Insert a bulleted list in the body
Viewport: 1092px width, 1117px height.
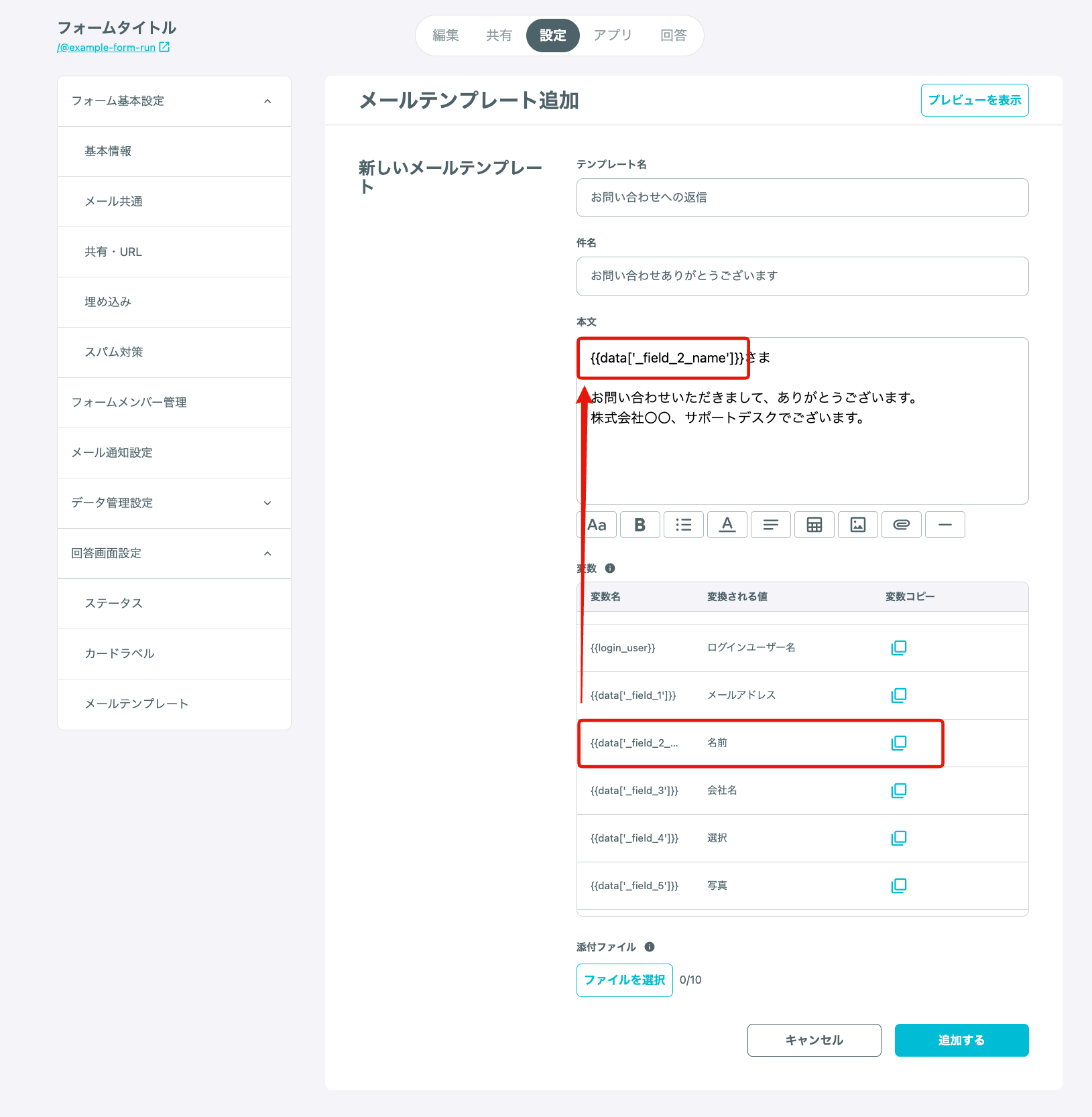coord(684,525)
